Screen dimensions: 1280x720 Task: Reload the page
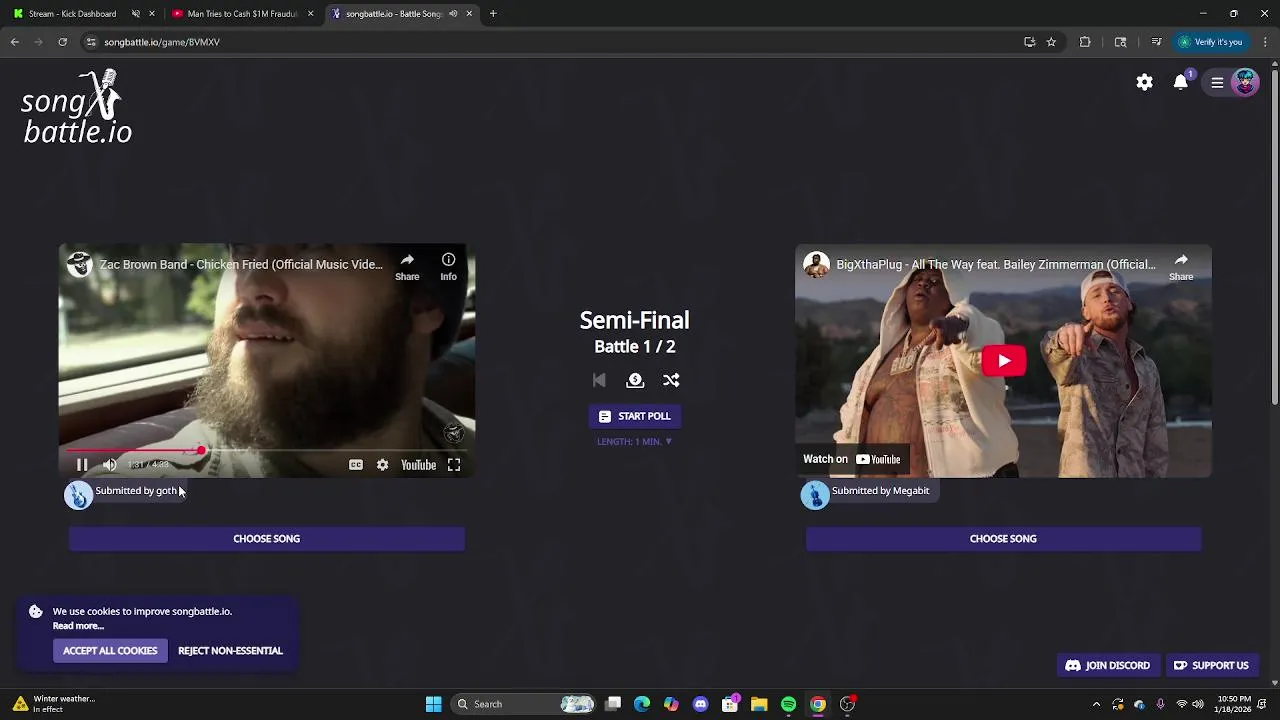click(x=62, y=42)
